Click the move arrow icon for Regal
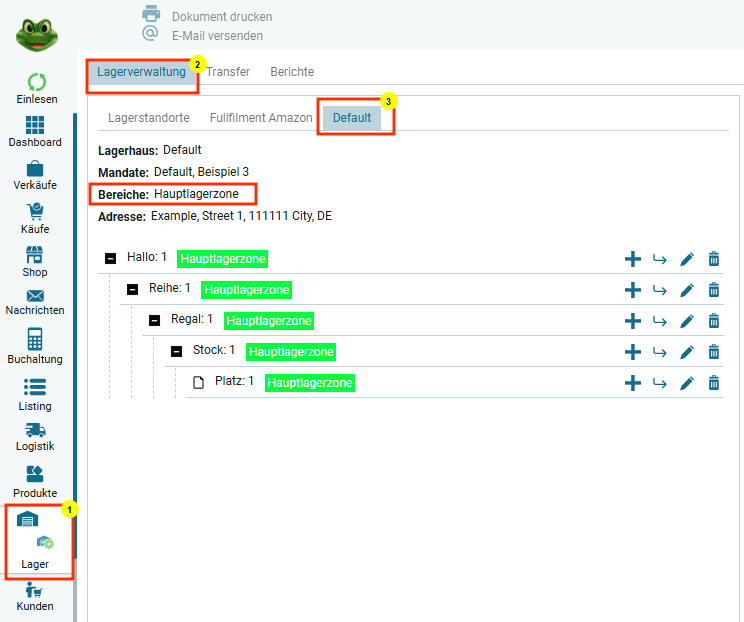 (x=659, y=321)
